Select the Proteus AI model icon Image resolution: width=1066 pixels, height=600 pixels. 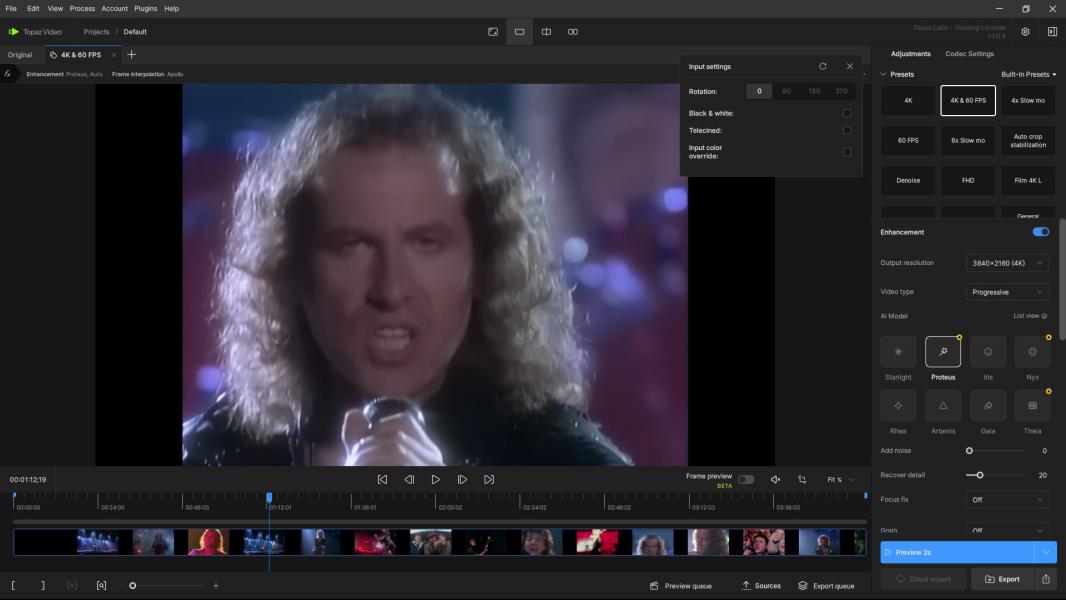click(943, 352)
